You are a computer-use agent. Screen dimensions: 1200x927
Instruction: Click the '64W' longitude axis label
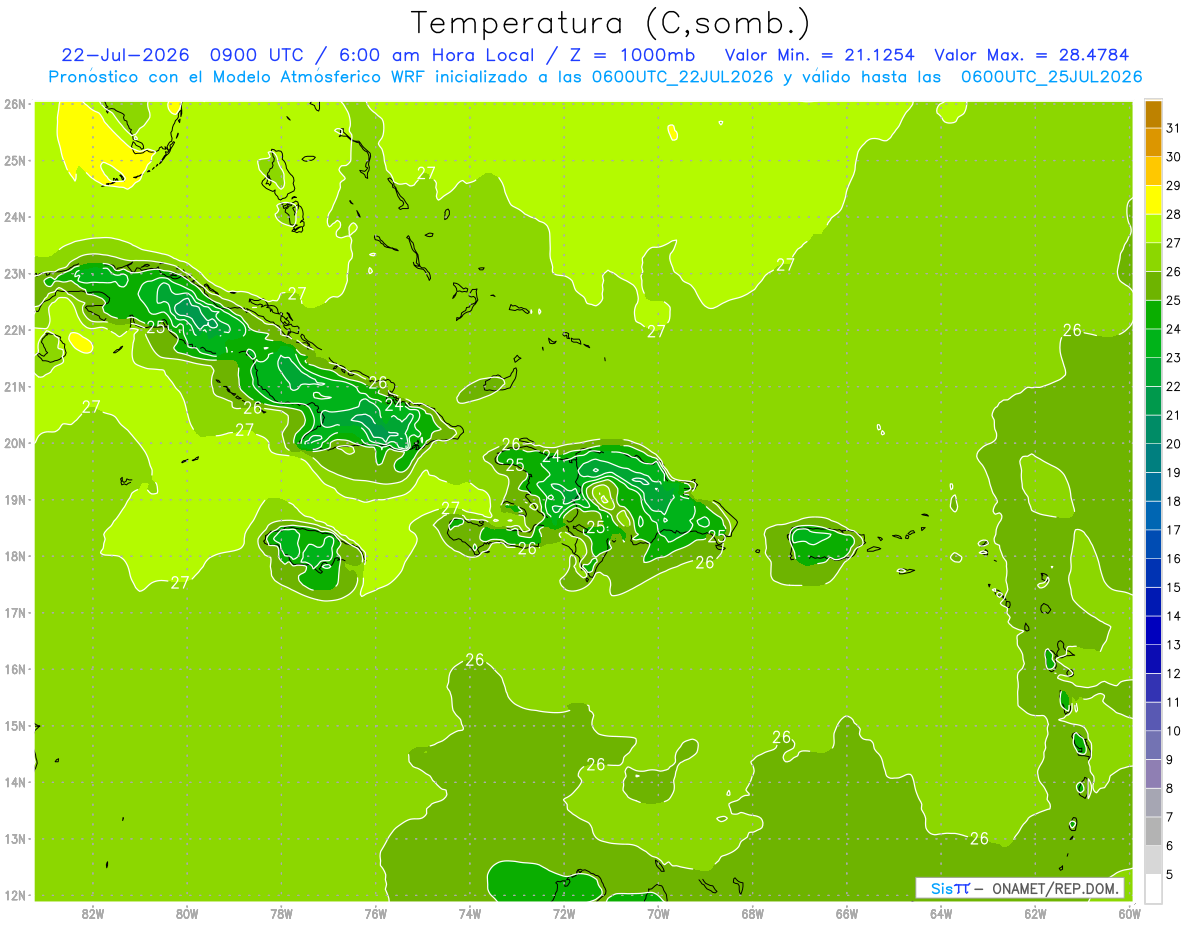(x=941, y=913)
